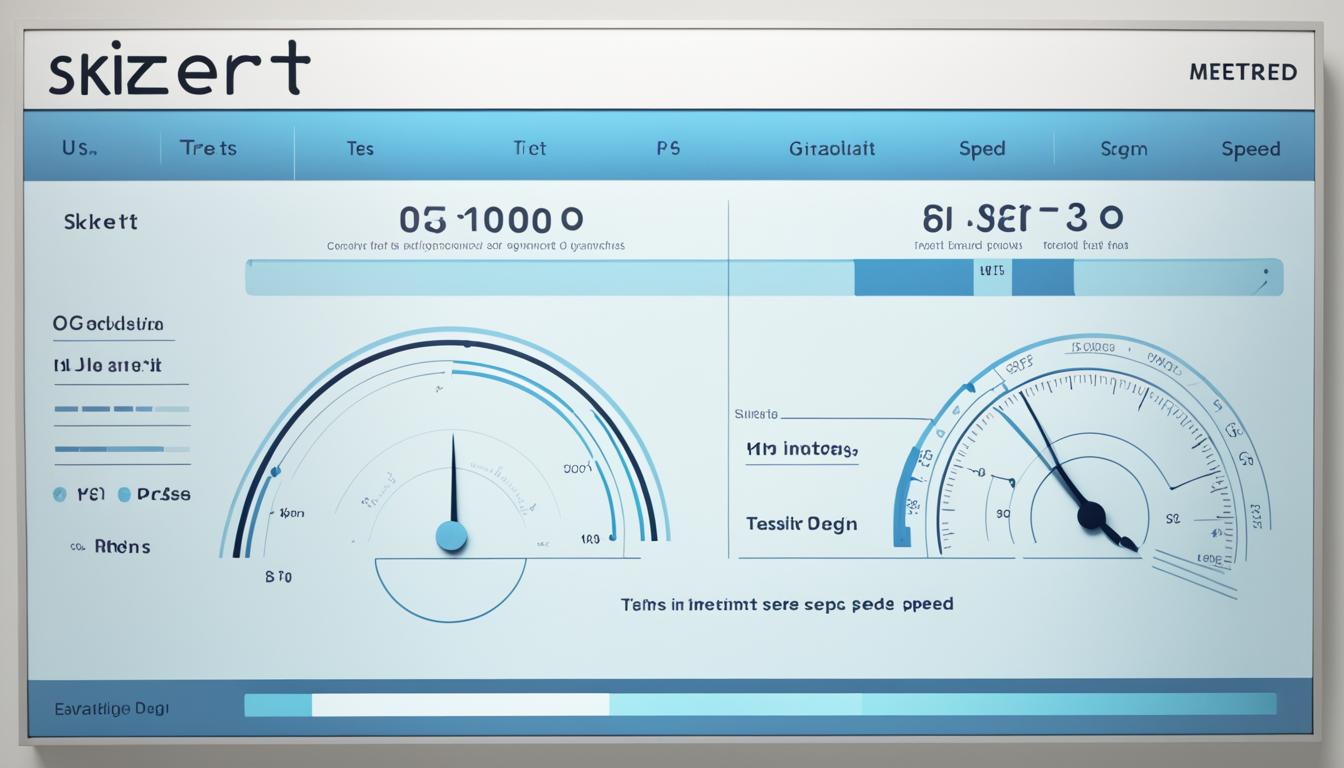Click the Eavatlige Degi label in the footer
This screenshot has width=1344, height=768.
click(x=112, y=708)
